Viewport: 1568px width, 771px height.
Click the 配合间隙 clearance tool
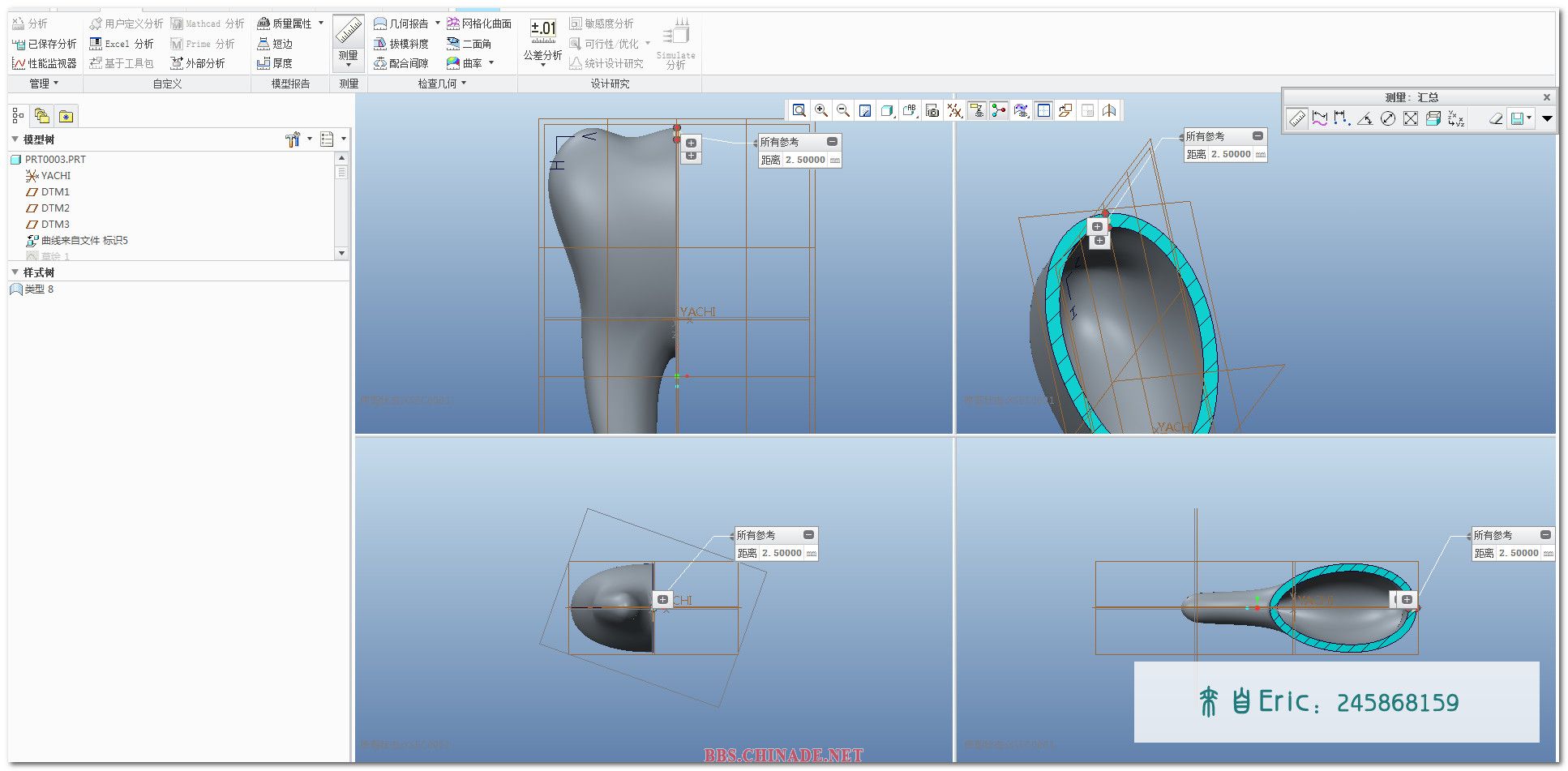401,63
